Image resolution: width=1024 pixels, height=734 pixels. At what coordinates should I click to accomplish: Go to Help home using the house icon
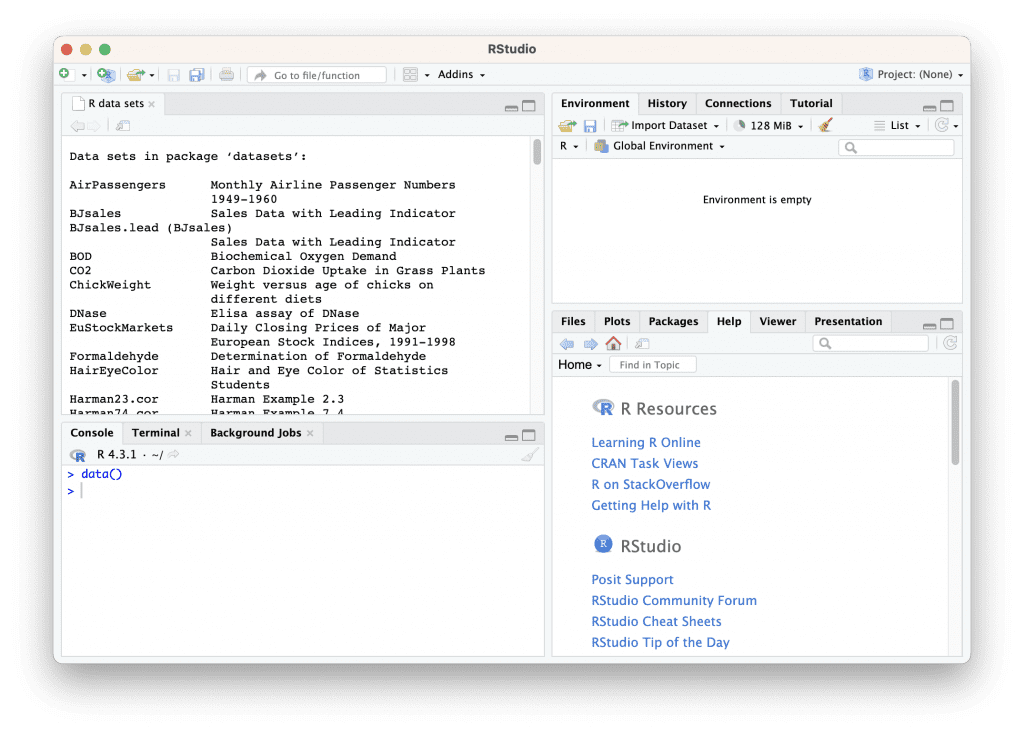click(x=614, y=343)
